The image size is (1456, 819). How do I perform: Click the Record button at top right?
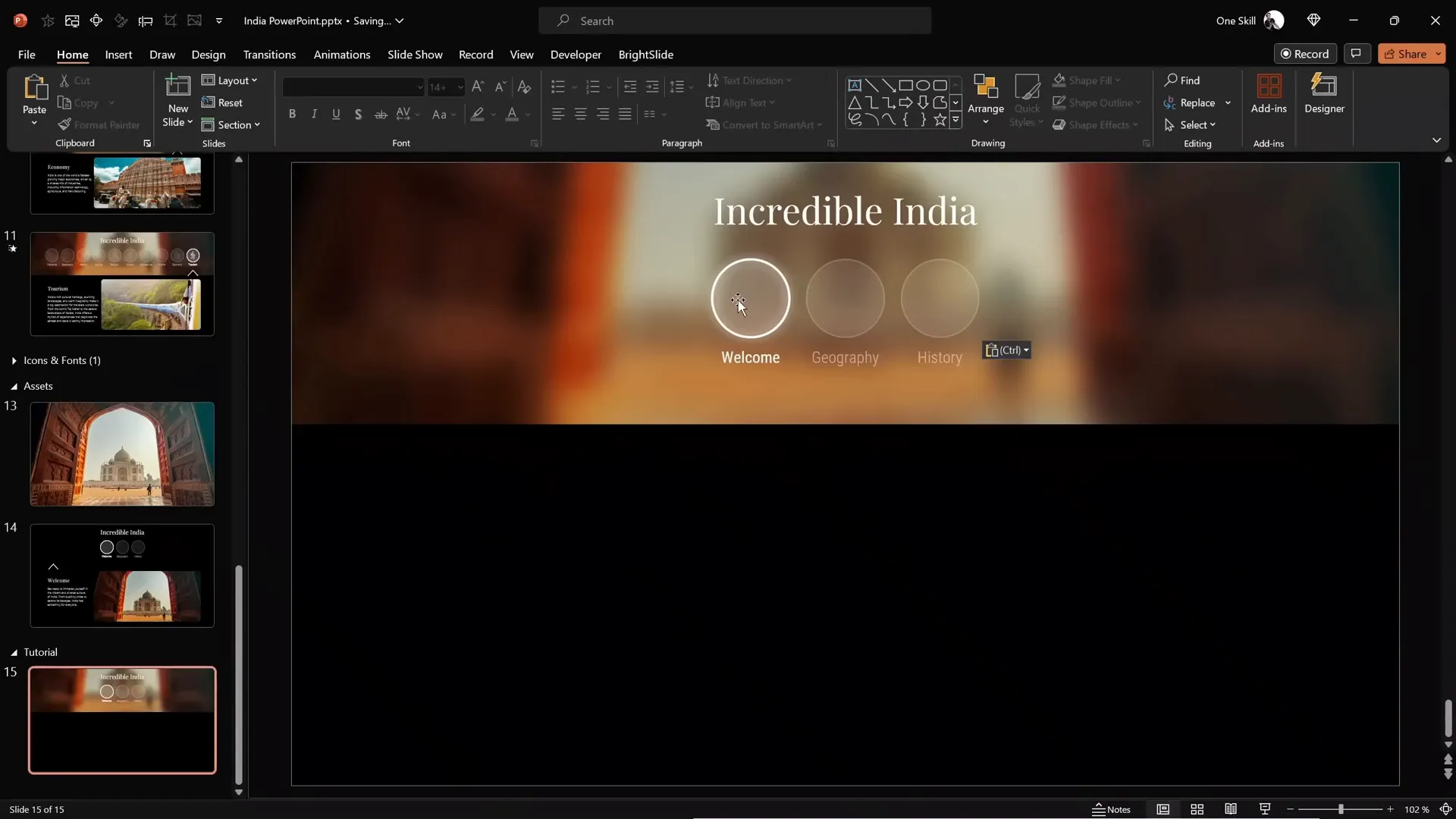point(1305,54)
